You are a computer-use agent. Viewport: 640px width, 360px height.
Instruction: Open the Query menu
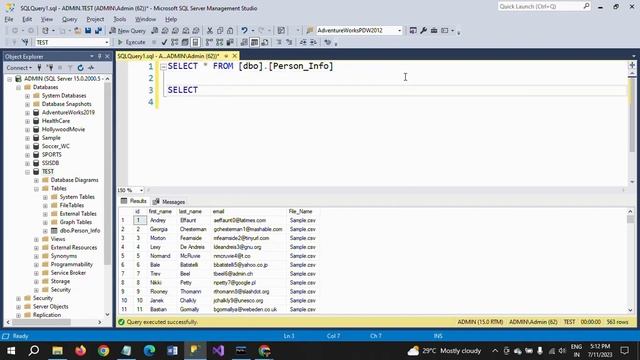click(69, 19)
